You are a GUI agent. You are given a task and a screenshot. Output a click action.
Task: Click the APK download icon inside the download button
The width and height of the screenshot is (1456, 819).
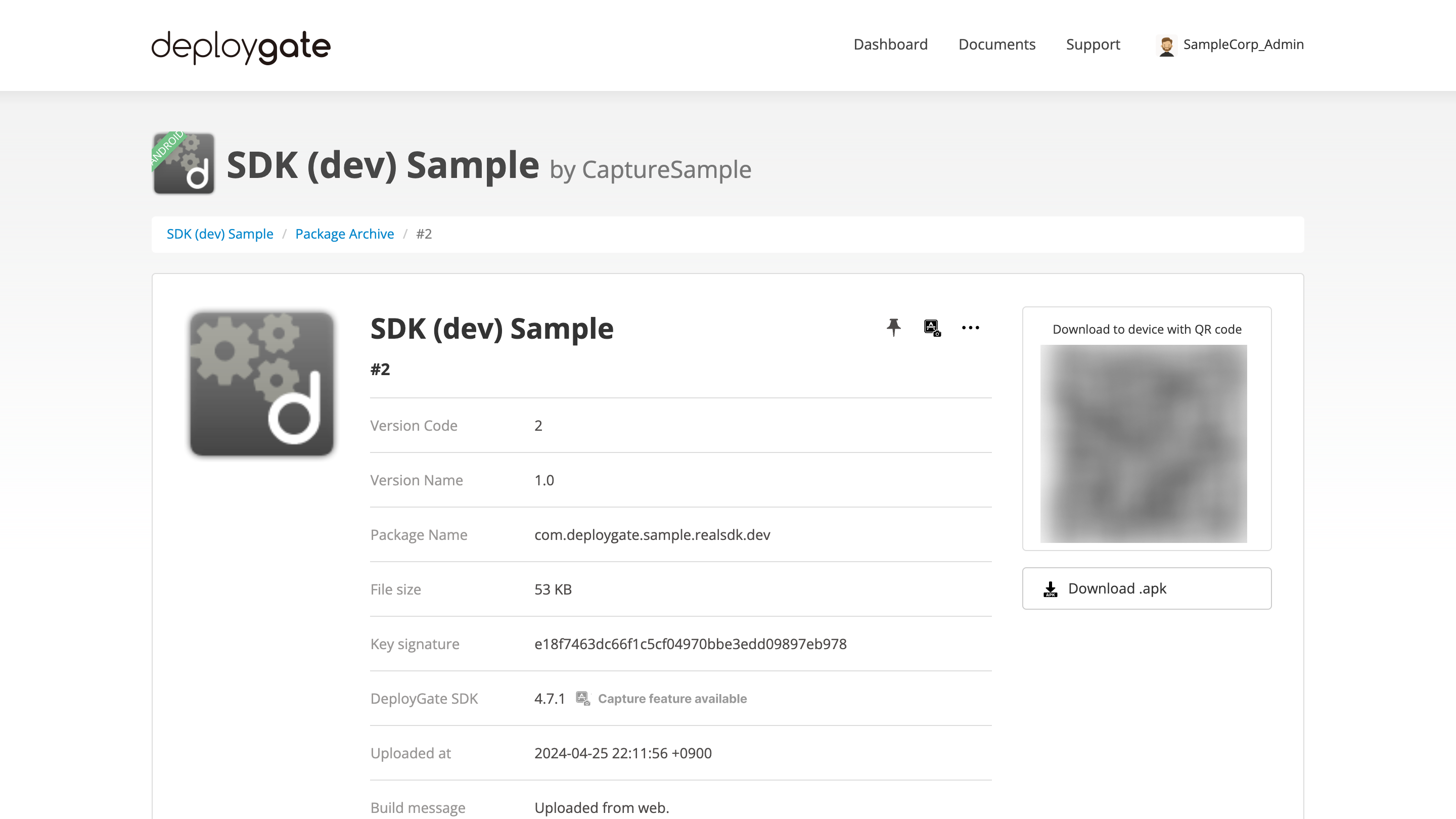click(x=1050, y=588)
